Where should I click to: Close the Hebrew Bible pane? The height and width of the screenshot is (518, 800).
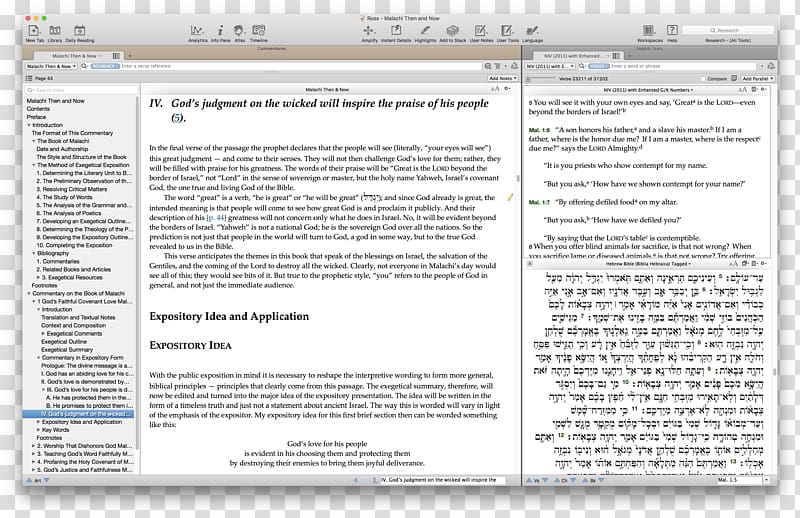tap(530, 264)
